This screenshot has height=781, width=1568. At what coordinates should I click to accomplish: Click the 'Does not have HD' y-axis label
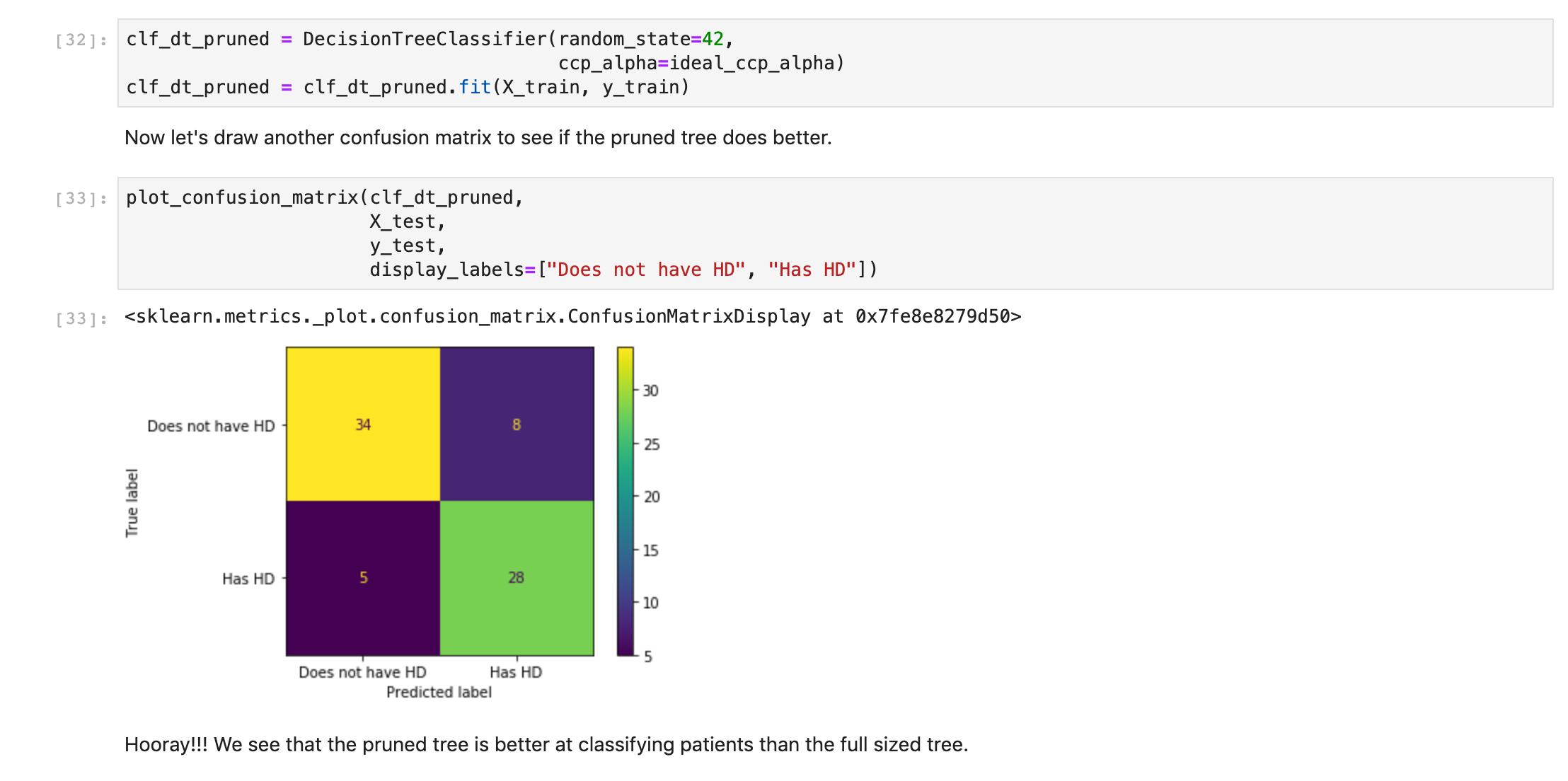(x=211, y=426)
